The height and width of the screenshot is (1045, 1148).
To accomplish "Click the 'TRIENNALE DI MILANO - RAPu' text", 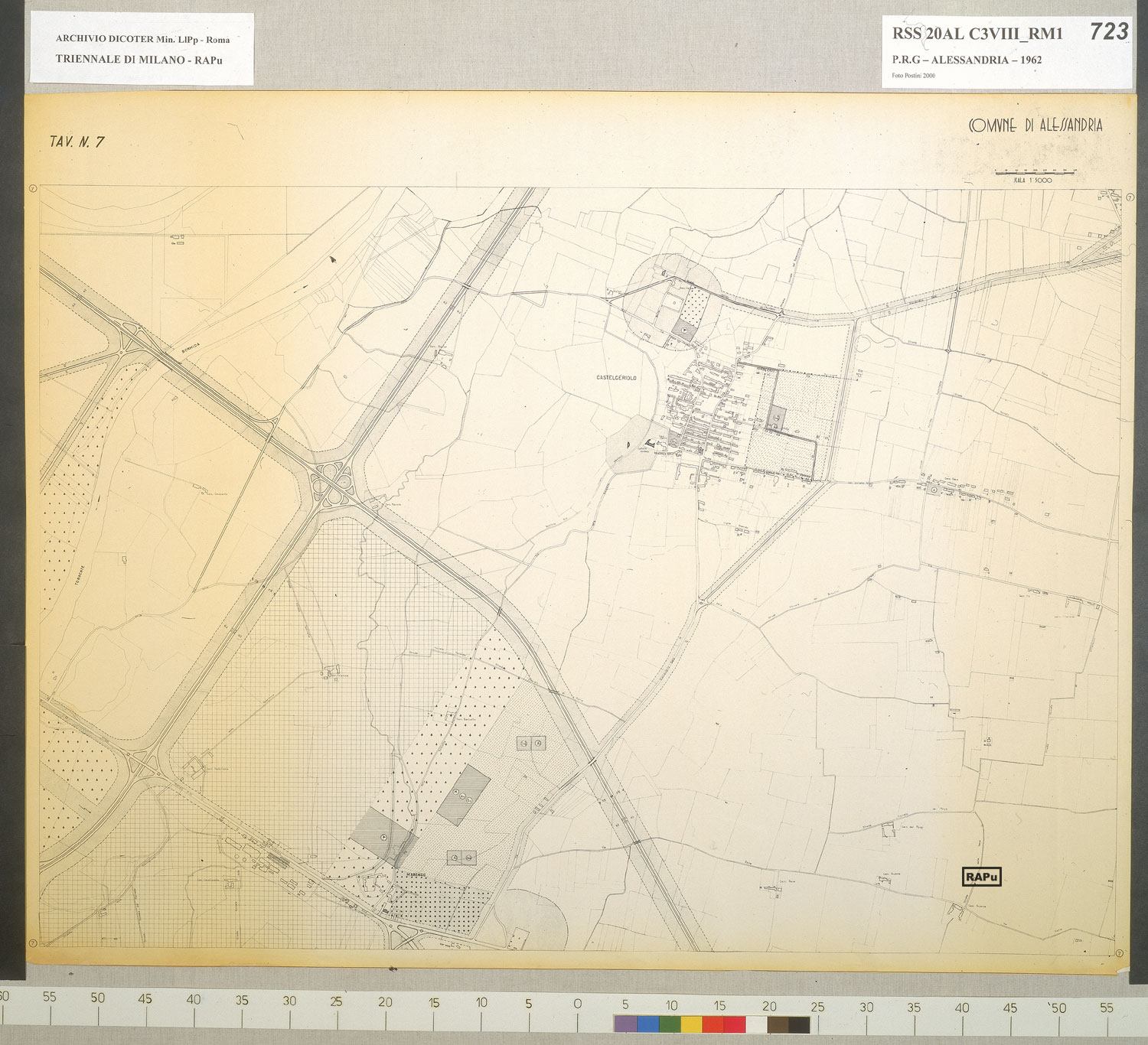I will click(139, 59).
